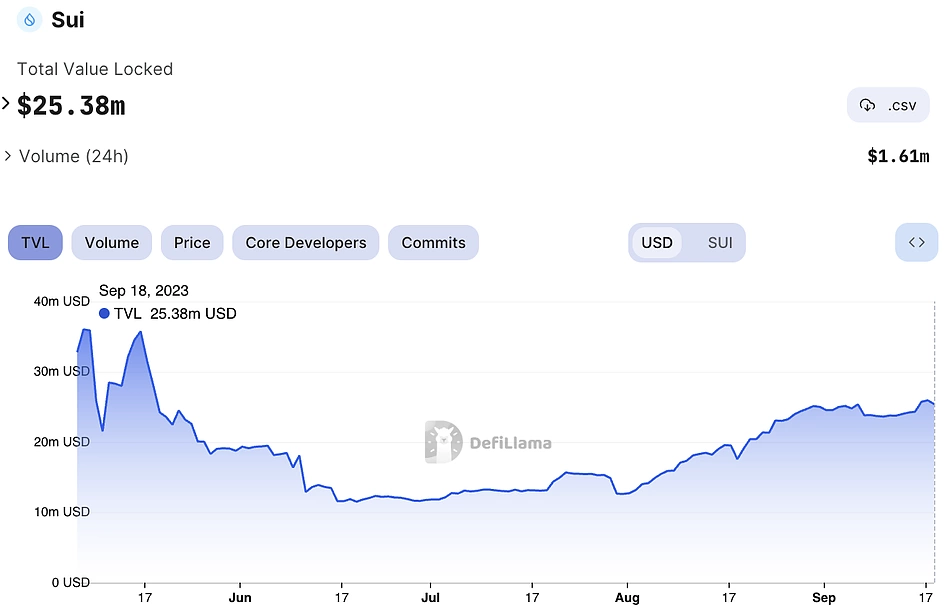The image size is (950, 610).
Task: Click the blue TVL legend dot
Action: 104,313
